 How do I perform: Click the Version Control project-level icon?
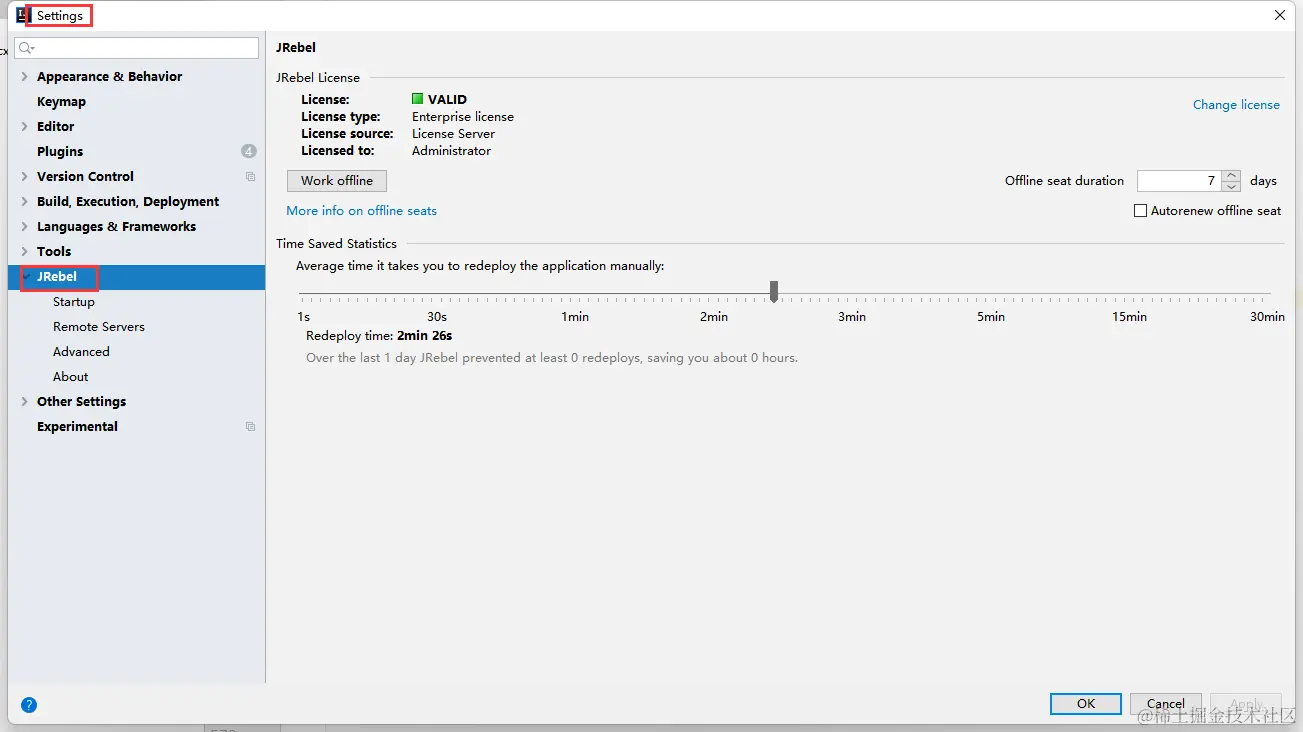click(250, 177)
